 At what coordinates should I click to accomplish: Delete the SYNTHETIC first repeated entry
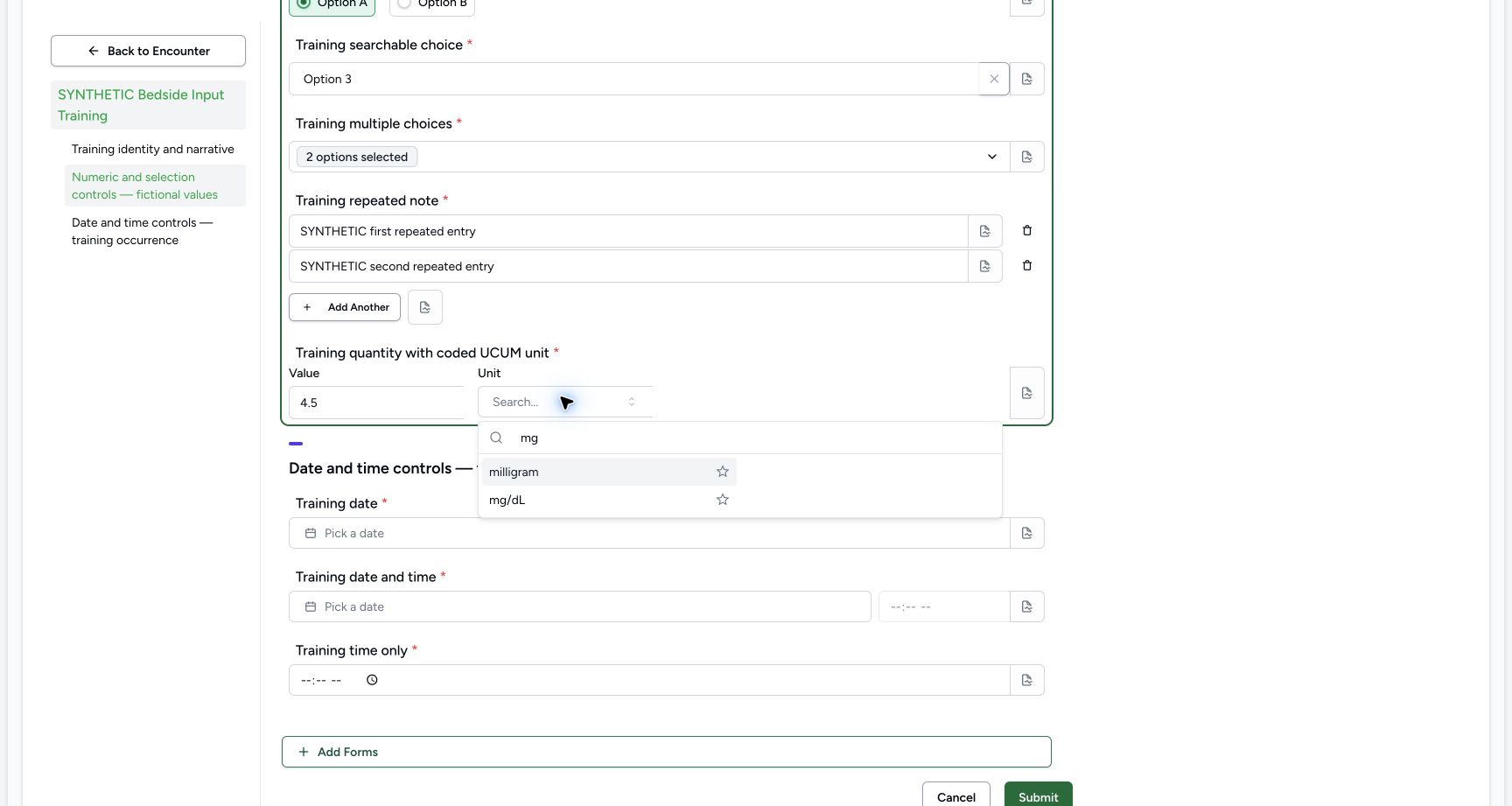[1027, 230]
